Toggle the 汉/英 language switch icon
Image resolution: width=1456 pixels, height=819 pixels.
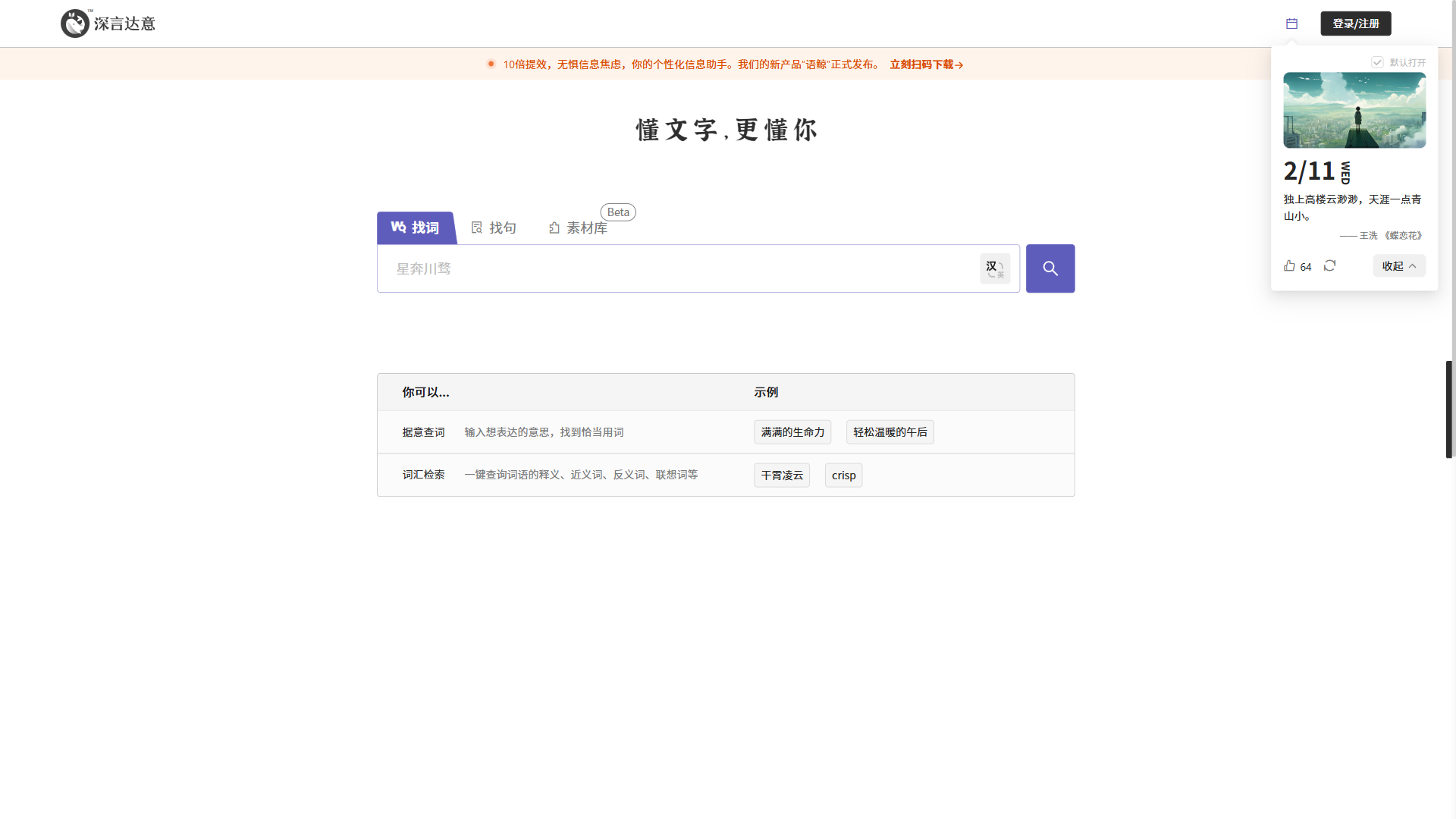(994, 268)
